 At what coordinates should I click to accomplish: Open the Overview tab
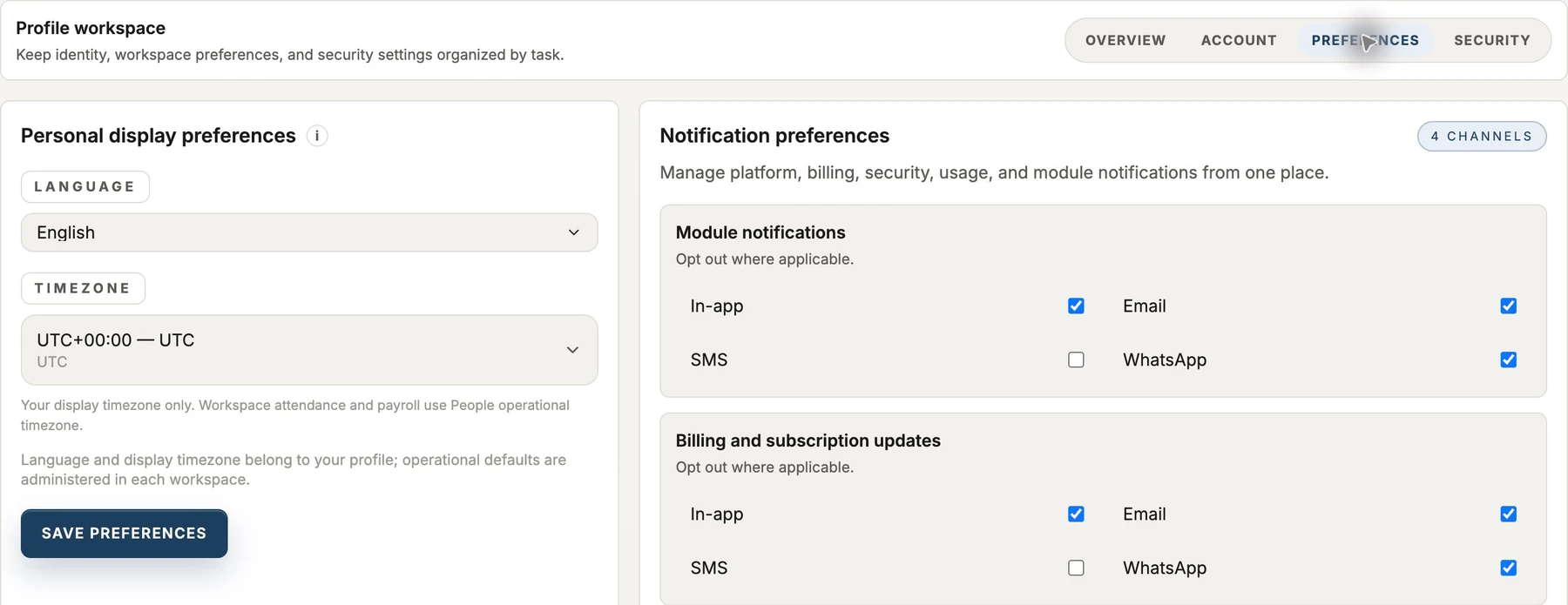point(1125,40)
